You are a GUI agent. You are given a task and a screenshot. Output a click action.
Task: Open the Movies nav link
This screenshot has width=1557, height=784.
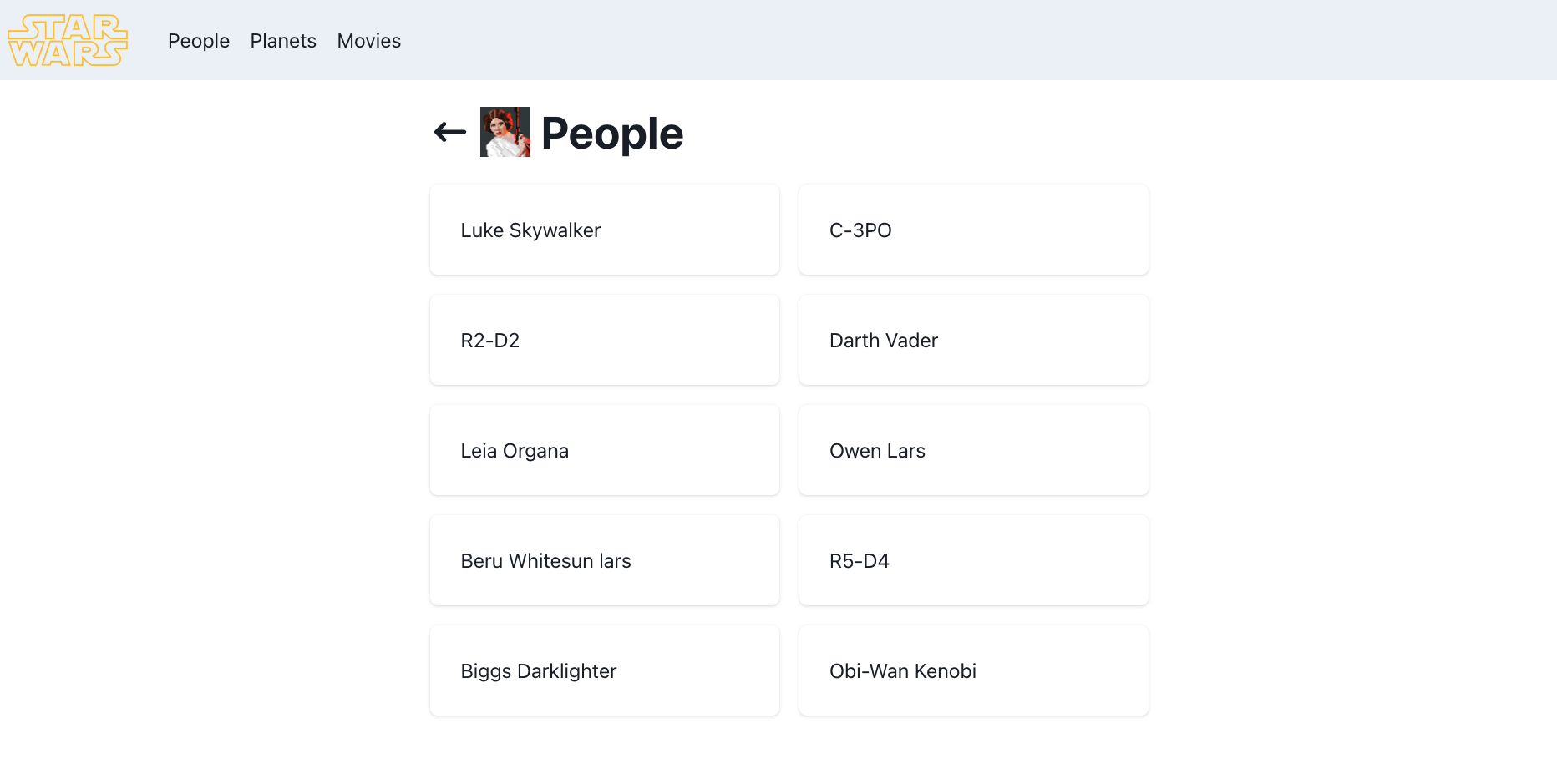[x=369, y=41]
